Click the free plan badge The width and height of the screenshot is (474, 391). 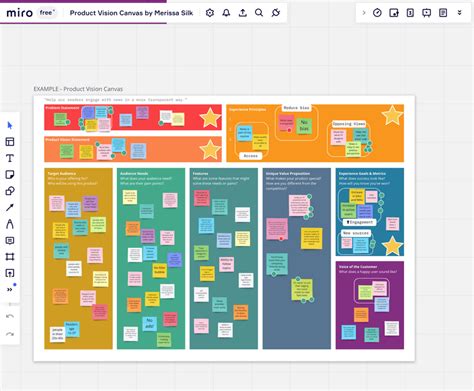coord(46,13)
